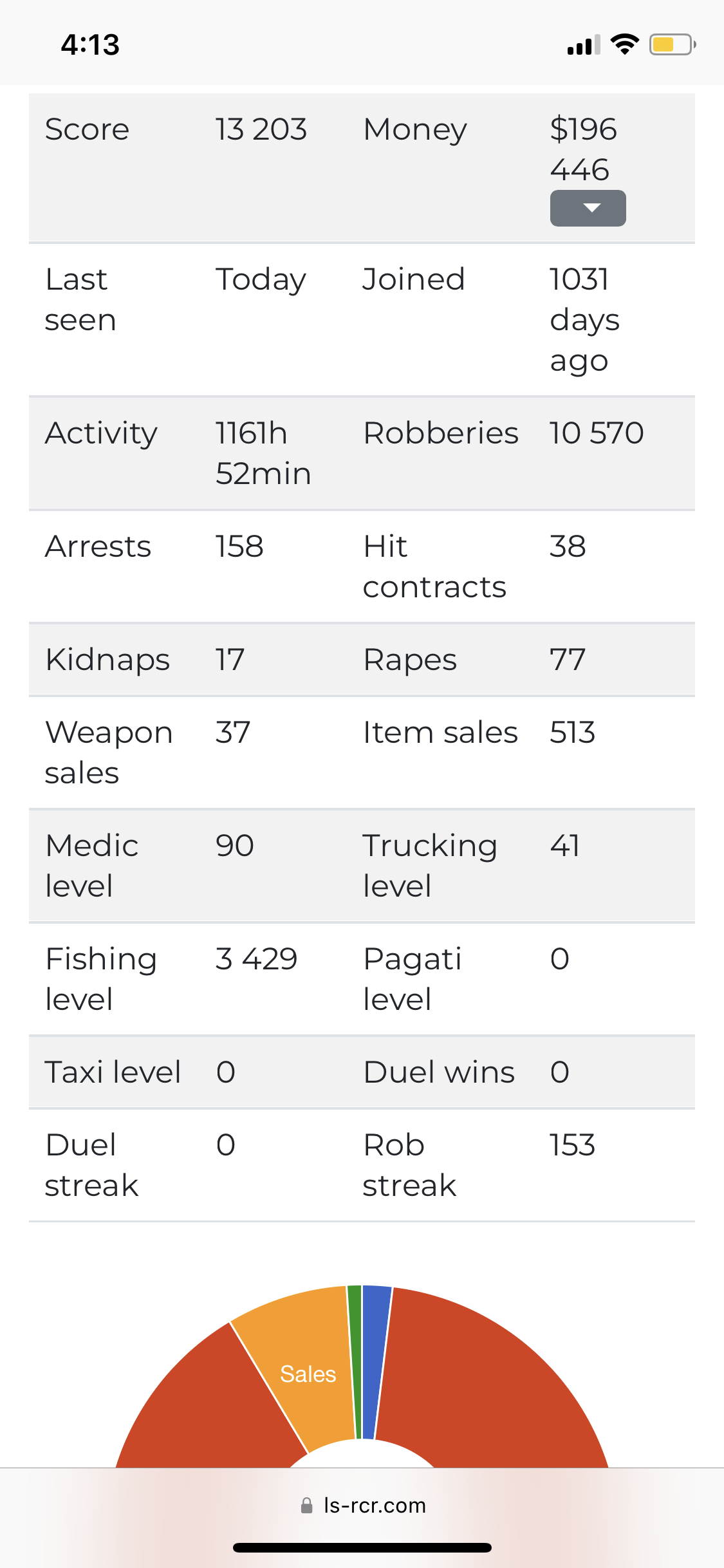Tap the Activity time 1161h 52min

pos(263,453)
